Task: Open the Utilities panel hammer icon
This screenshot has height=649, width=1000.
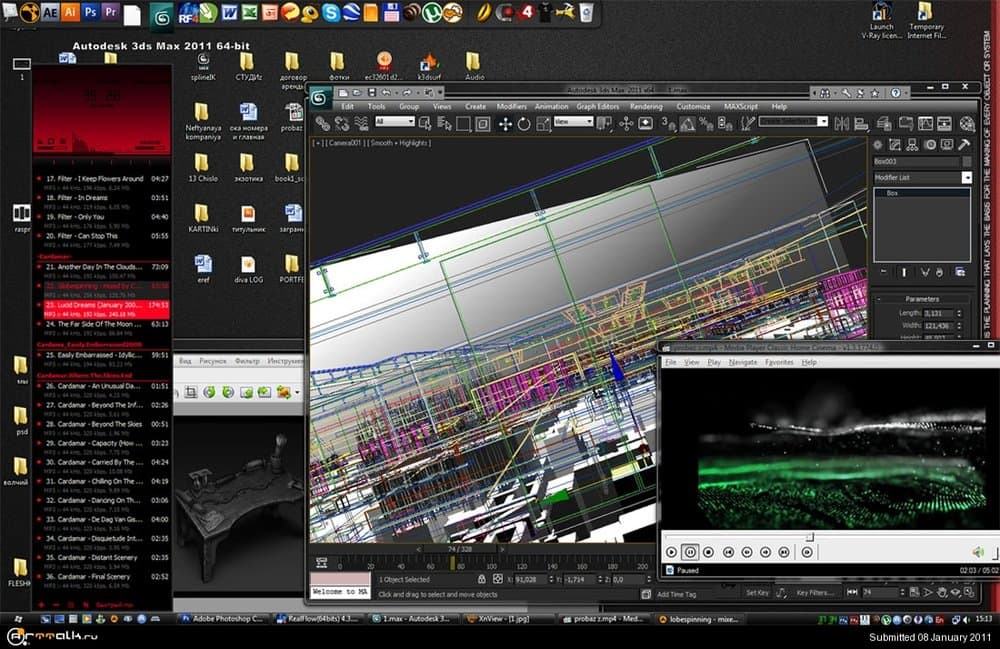Action: (x=966, y=144)
